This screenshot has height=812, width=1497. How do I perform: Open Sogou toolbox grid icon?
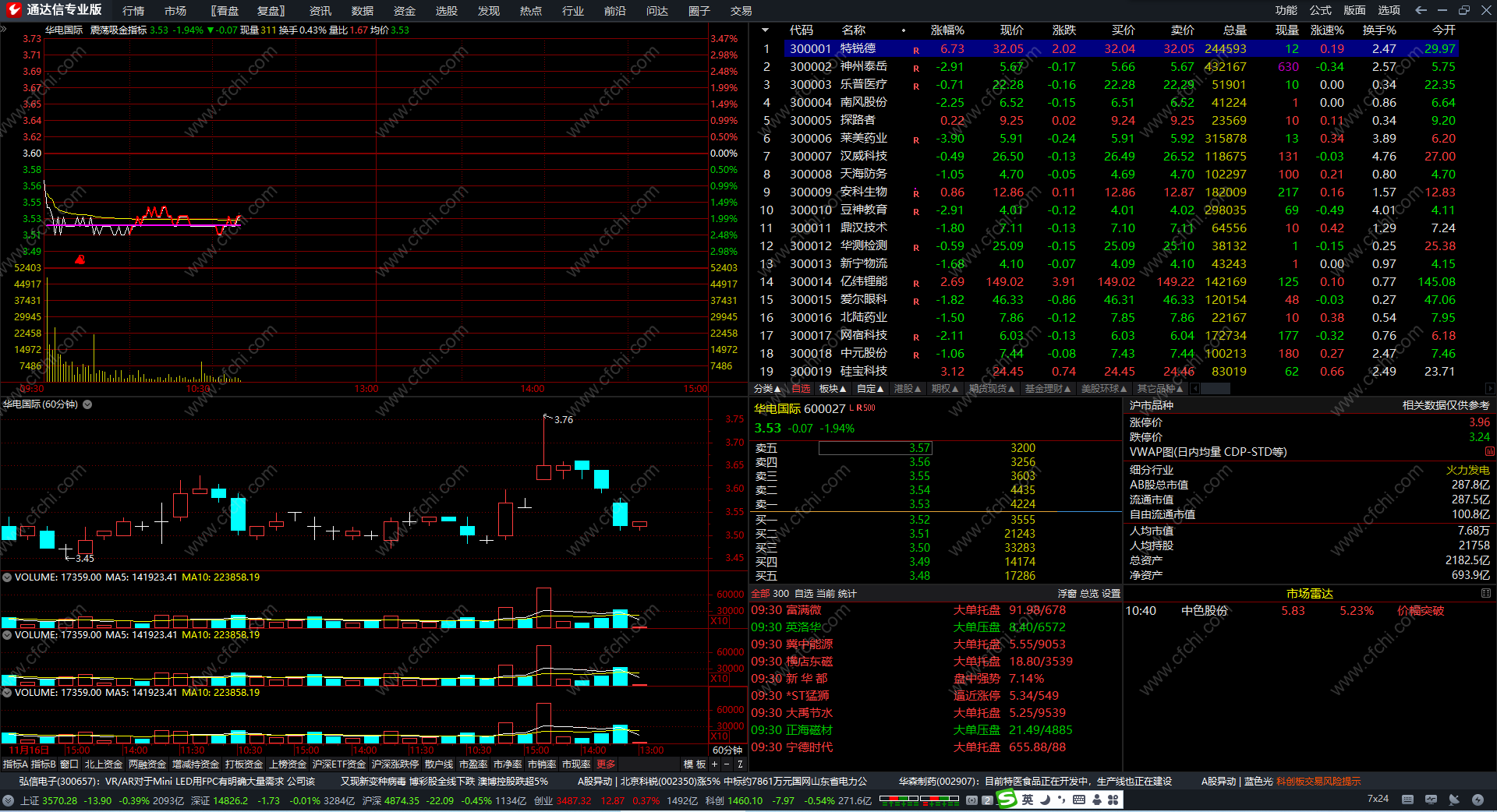(x=1113, y=800)
